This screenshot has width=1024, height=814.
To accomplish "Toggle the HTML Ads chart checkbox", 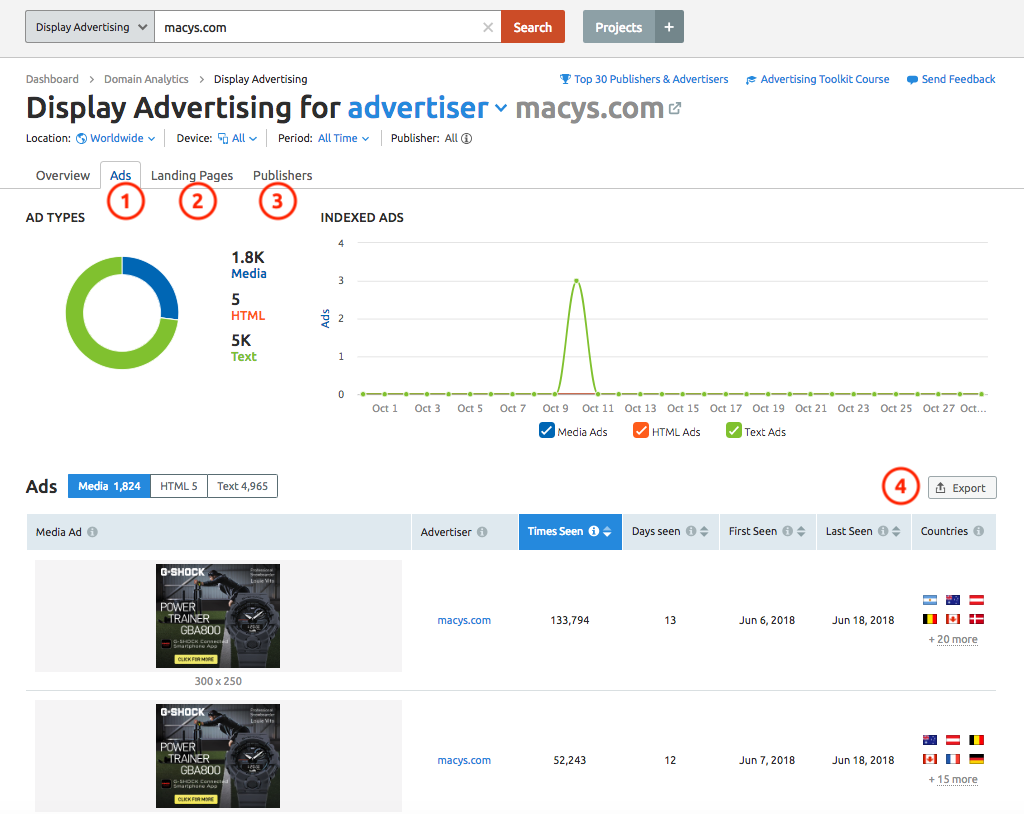I will 641,431.
